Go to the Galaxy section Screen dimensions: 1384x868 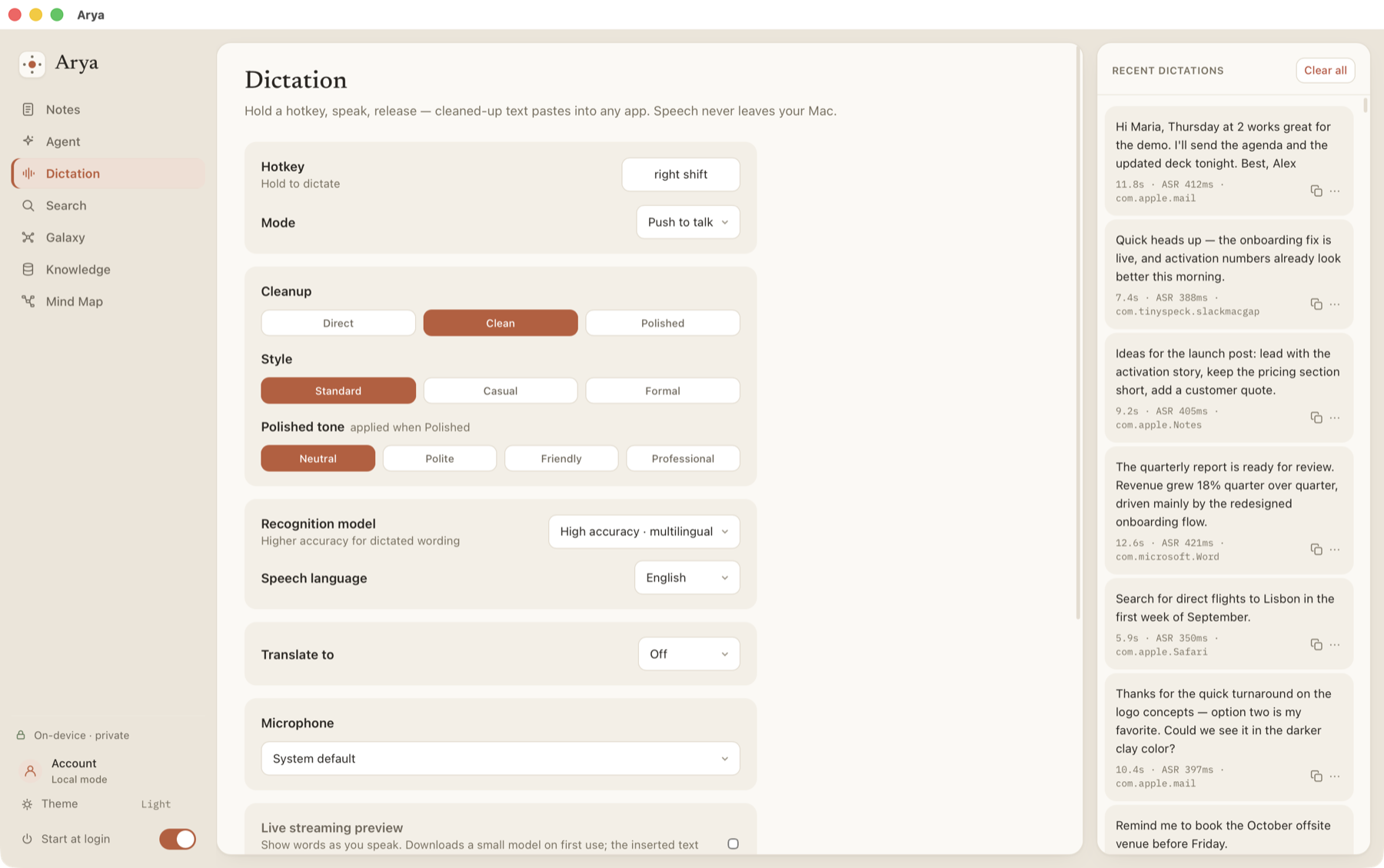[108, 238]
